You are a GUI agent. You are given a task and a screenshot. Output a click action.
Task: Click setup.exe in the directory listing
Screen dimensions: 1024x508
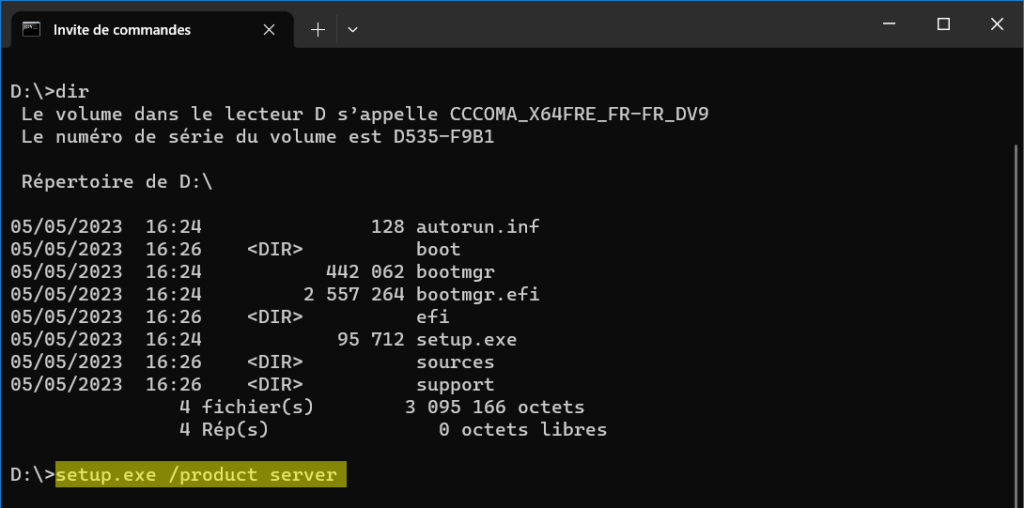(x=466, y=340)
